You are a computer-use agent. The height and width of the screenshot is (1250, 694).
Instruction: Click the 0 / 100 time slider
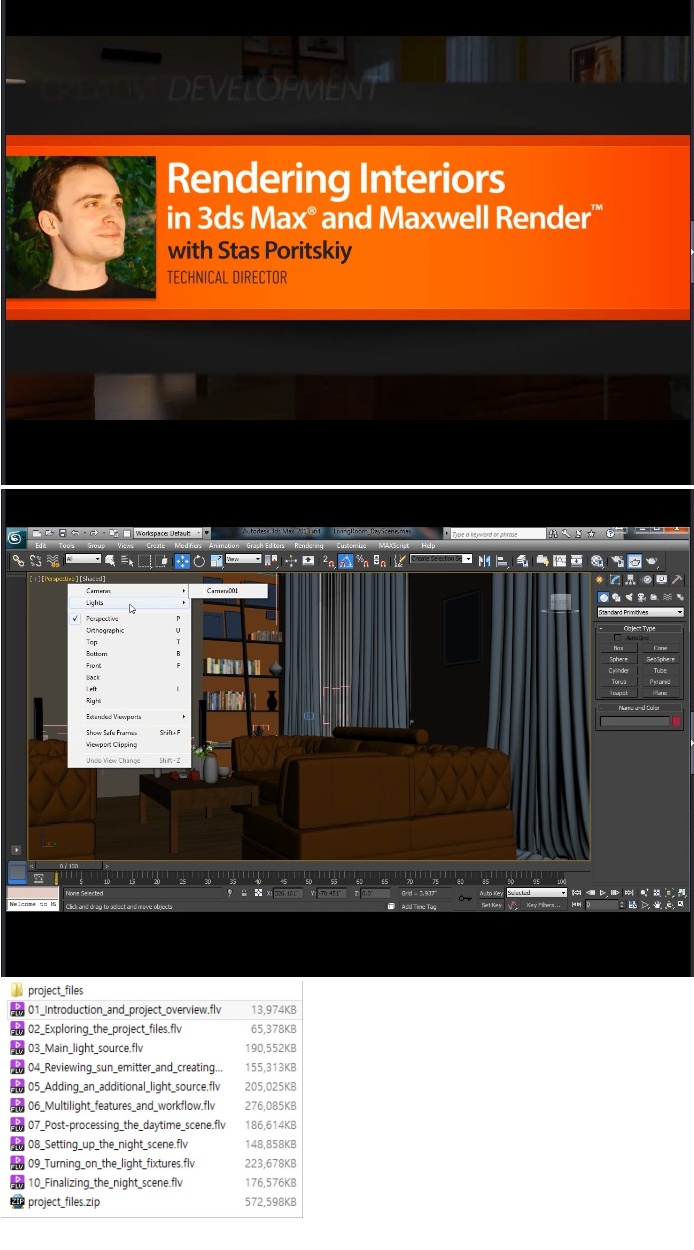(x=68, y=866)
